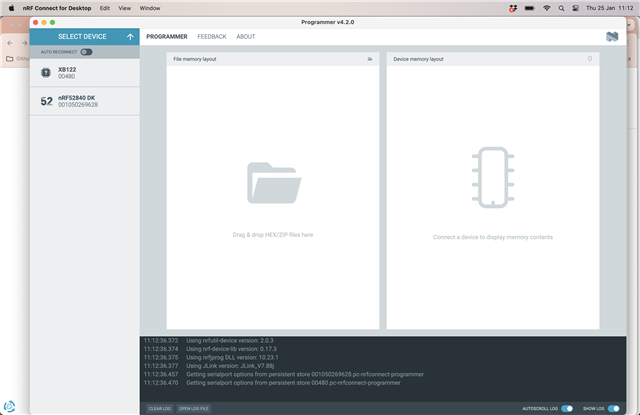Click the red menu bar status icon
This screenshot has width=640, height=415.
513,8
